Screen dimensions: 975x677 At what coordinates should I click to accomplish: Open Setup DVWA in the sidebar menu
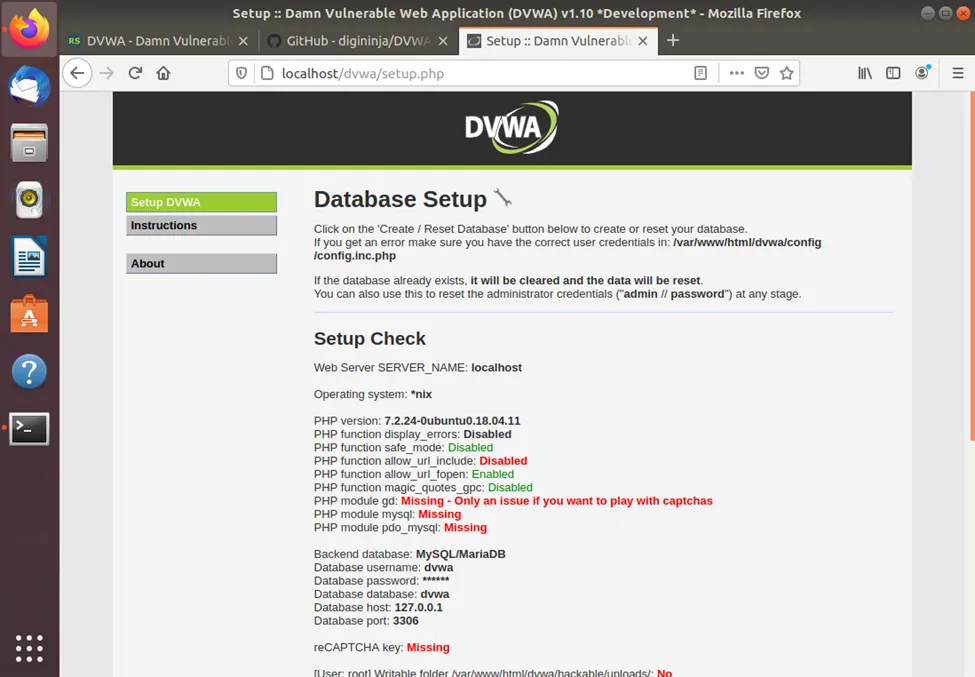click(x=201, y=202)
